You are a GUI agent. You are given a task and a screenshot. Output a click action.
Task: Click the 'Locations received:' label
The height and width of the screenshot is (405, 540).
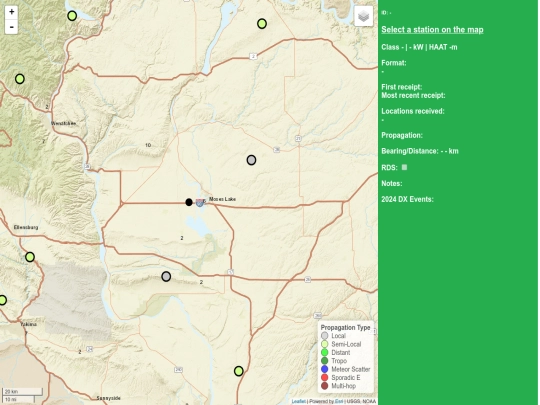(413, 111)
